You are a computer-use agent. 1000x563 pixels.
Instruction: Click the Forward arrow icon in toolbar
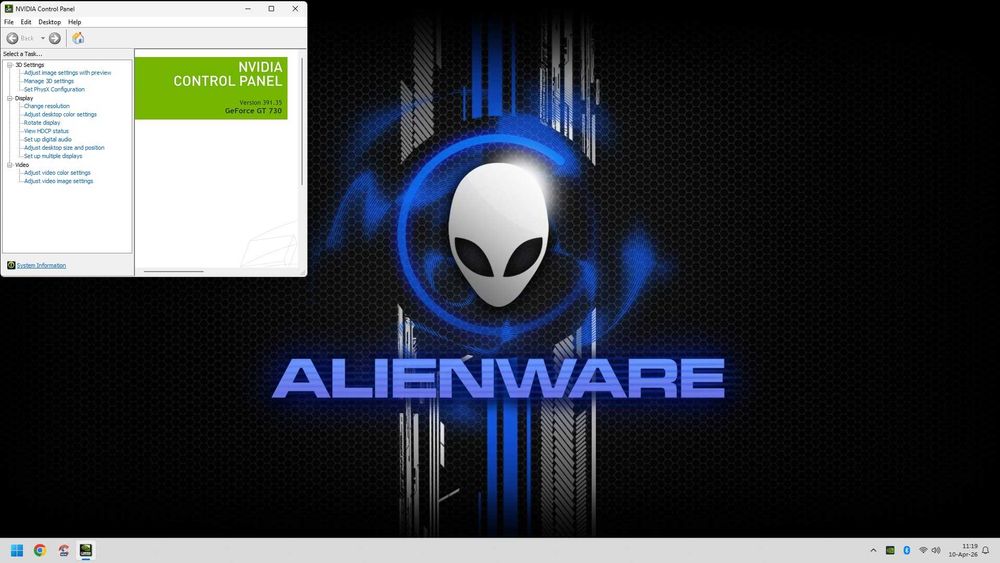point(55,38)
